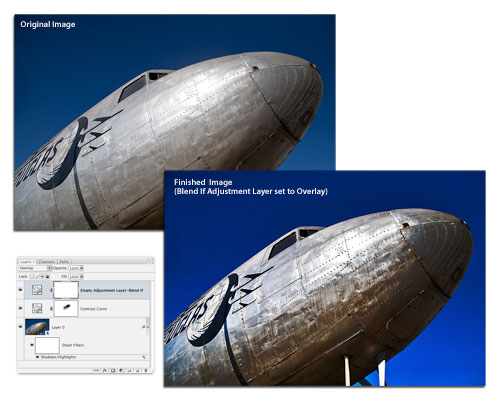This screenshot has width=500, height=401.
Task: Toggle Smart Filters visibility eye
Action: click(32, 345)
